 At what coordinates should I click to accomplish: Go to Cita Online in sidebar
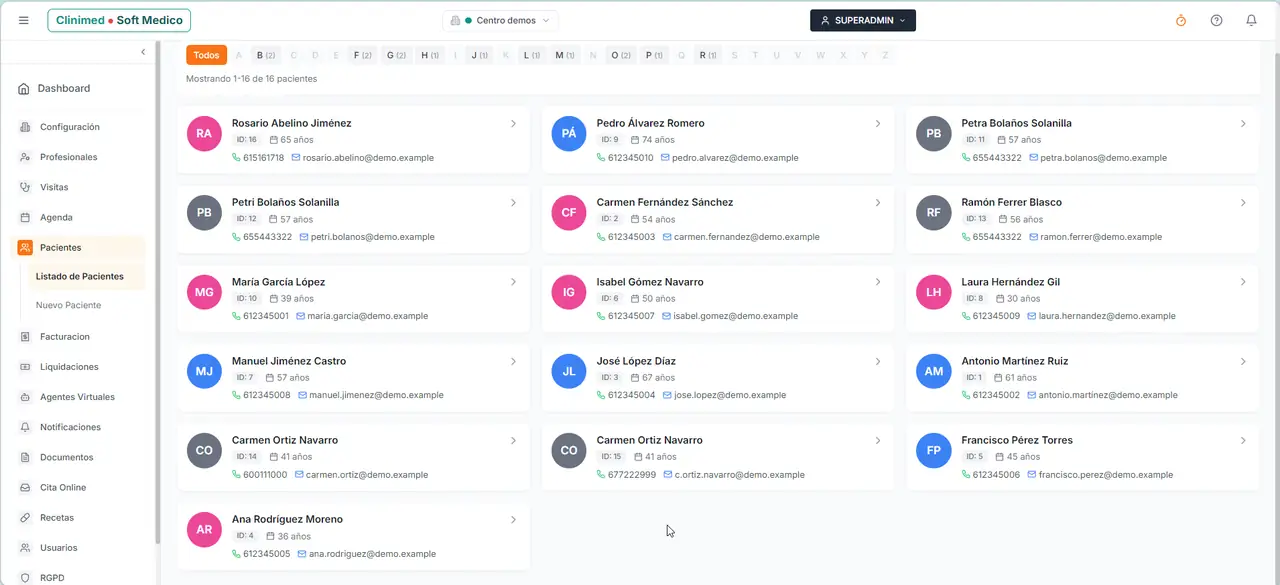(63, 488)
